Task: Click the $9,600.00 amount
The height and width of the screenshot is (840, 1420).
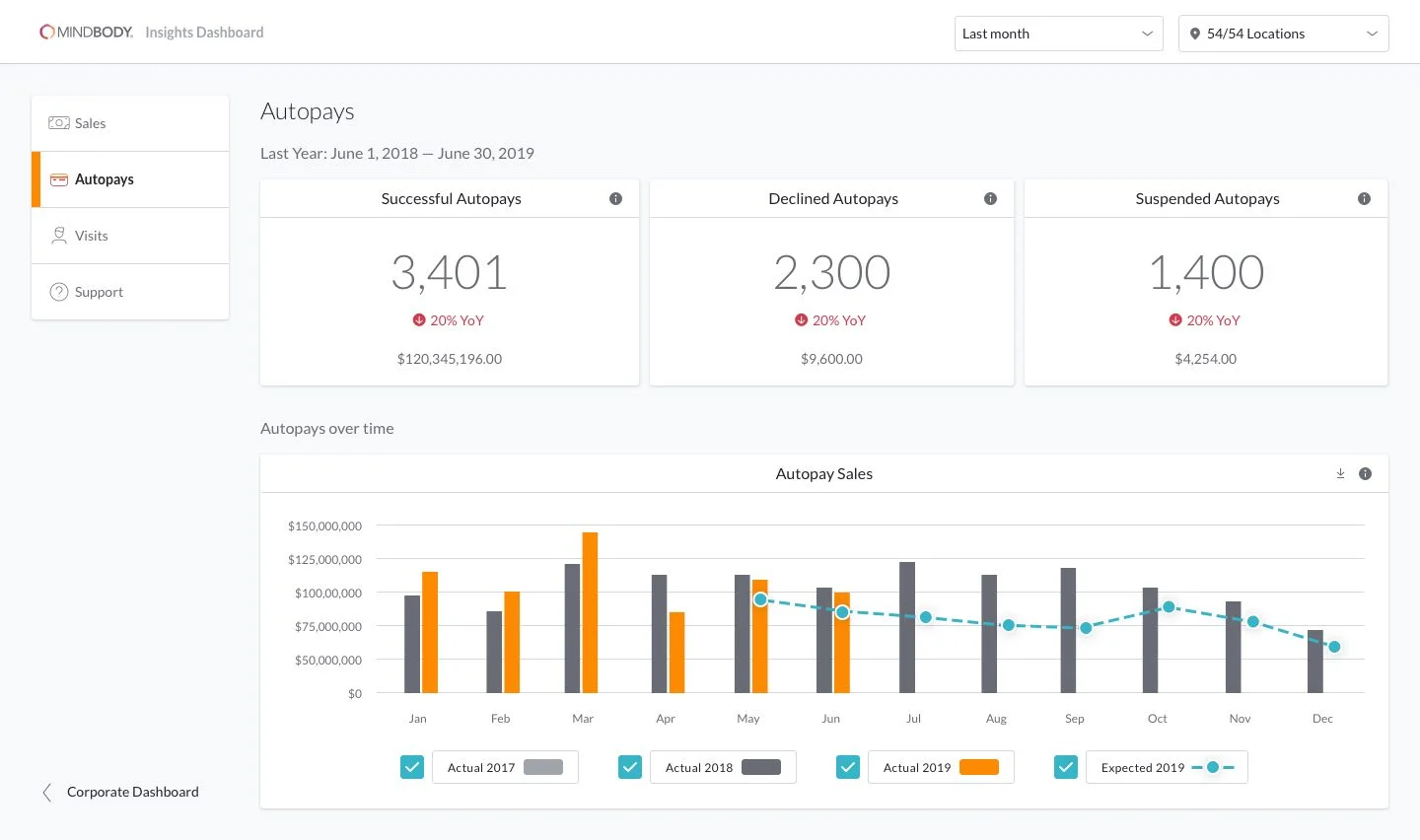Action: pos(831,359)
